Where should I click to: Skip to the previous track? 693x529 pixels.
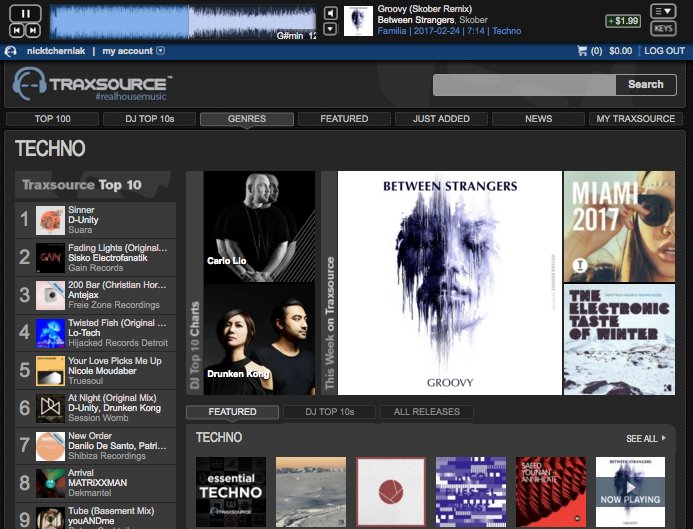(x=17, y=30)
